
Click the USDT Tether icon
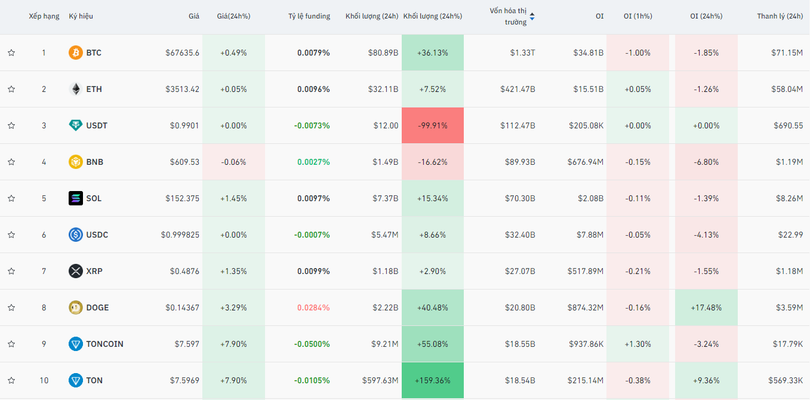pyautogui.click(x=75, y=126)
